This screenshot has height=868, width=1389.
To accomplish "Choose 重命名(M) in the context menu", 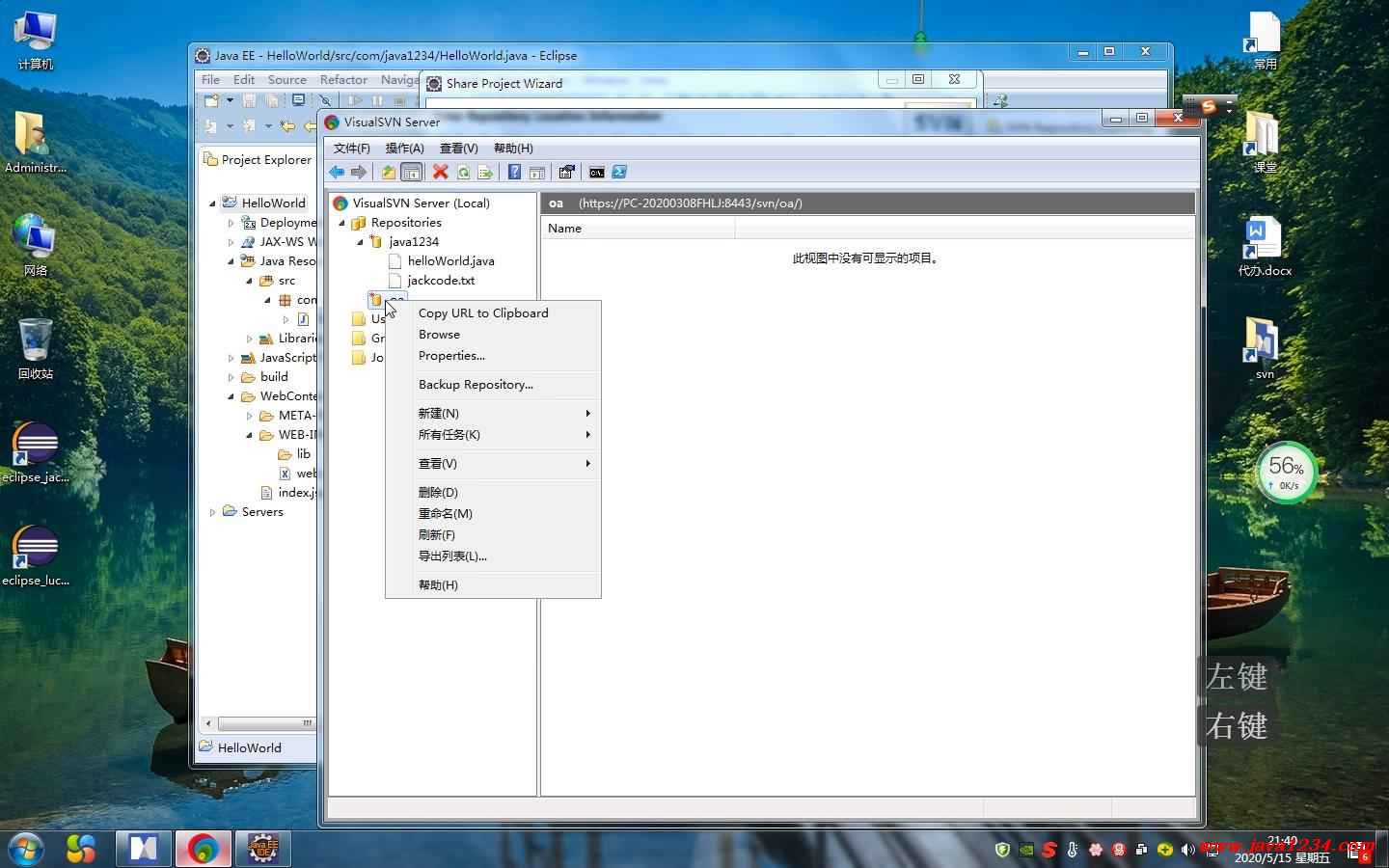I will (493, 514).
